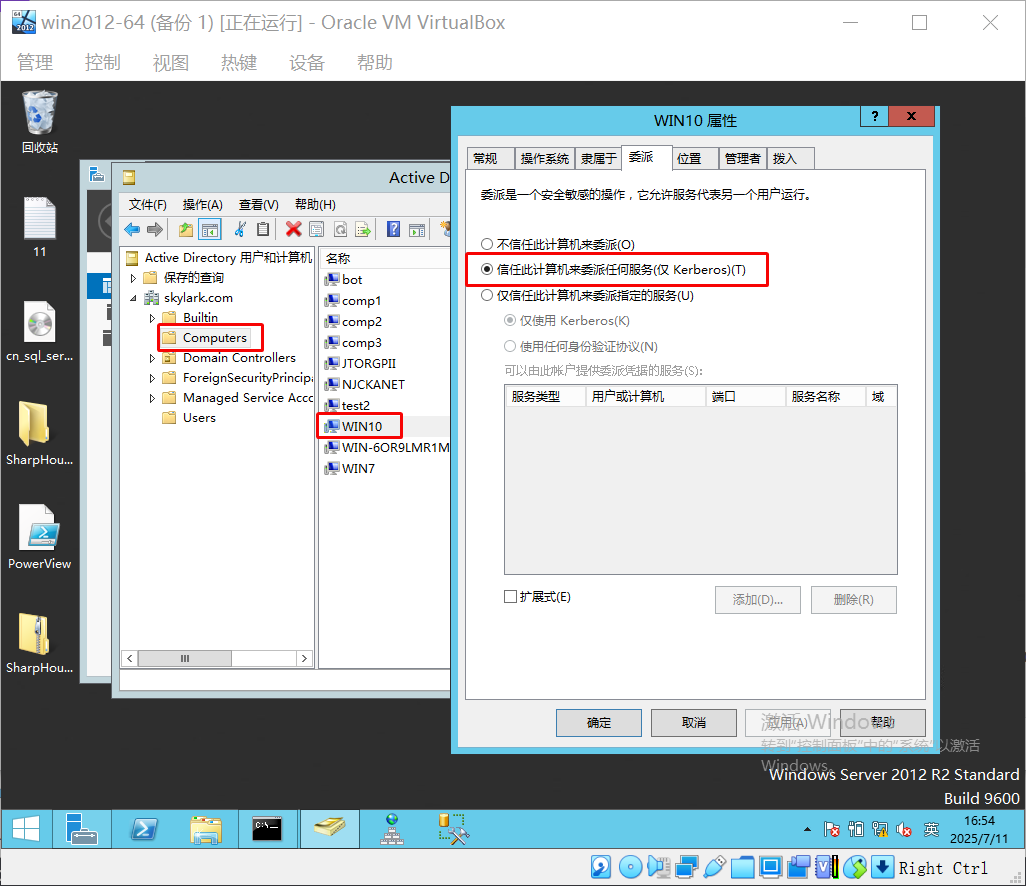The image size is (1026, 886).
Task: Click the blue Help question mark icon
Action: click(393, 229)
